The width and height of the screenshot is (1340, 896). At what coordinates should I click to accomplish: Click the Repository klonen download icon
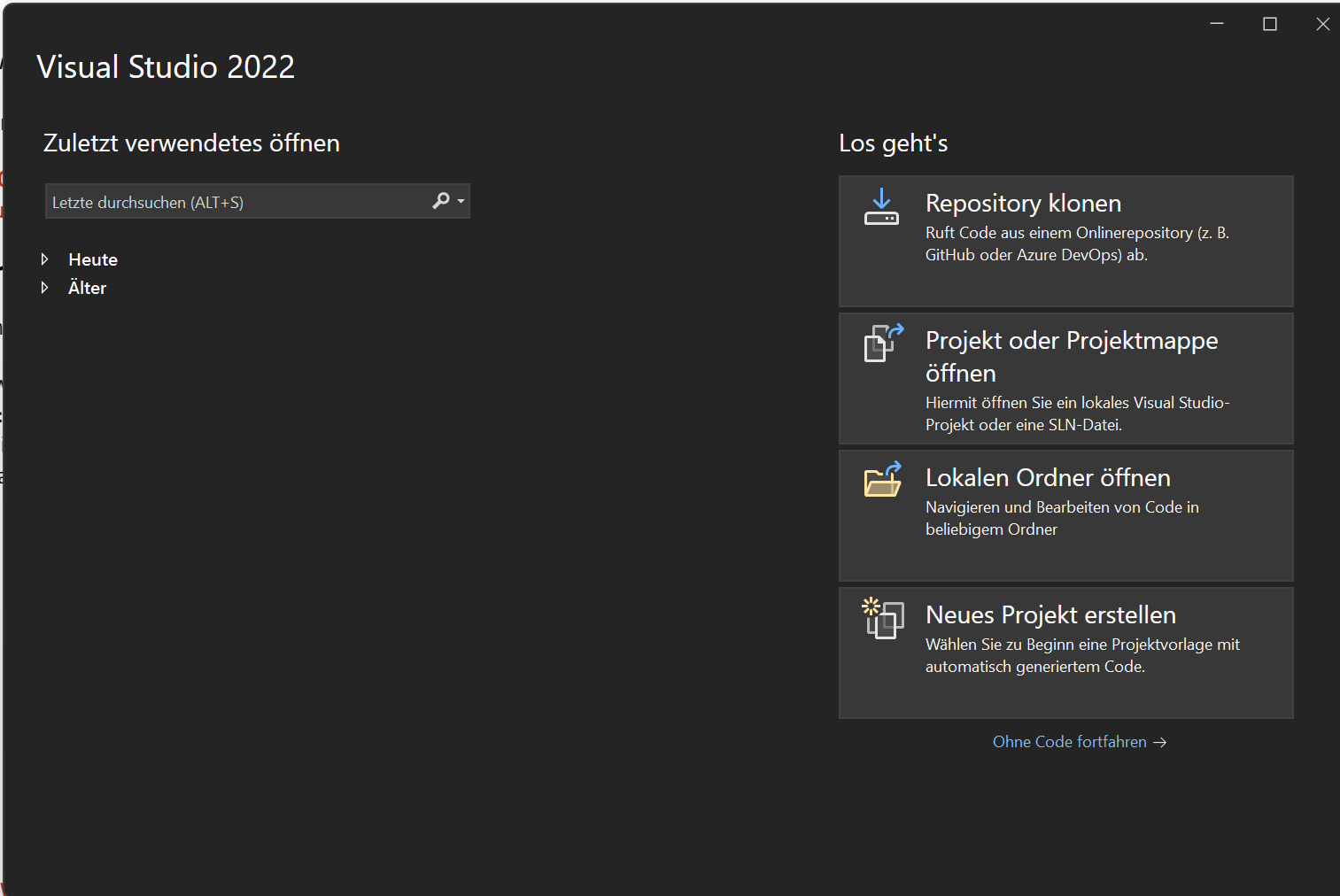[881, 207]
